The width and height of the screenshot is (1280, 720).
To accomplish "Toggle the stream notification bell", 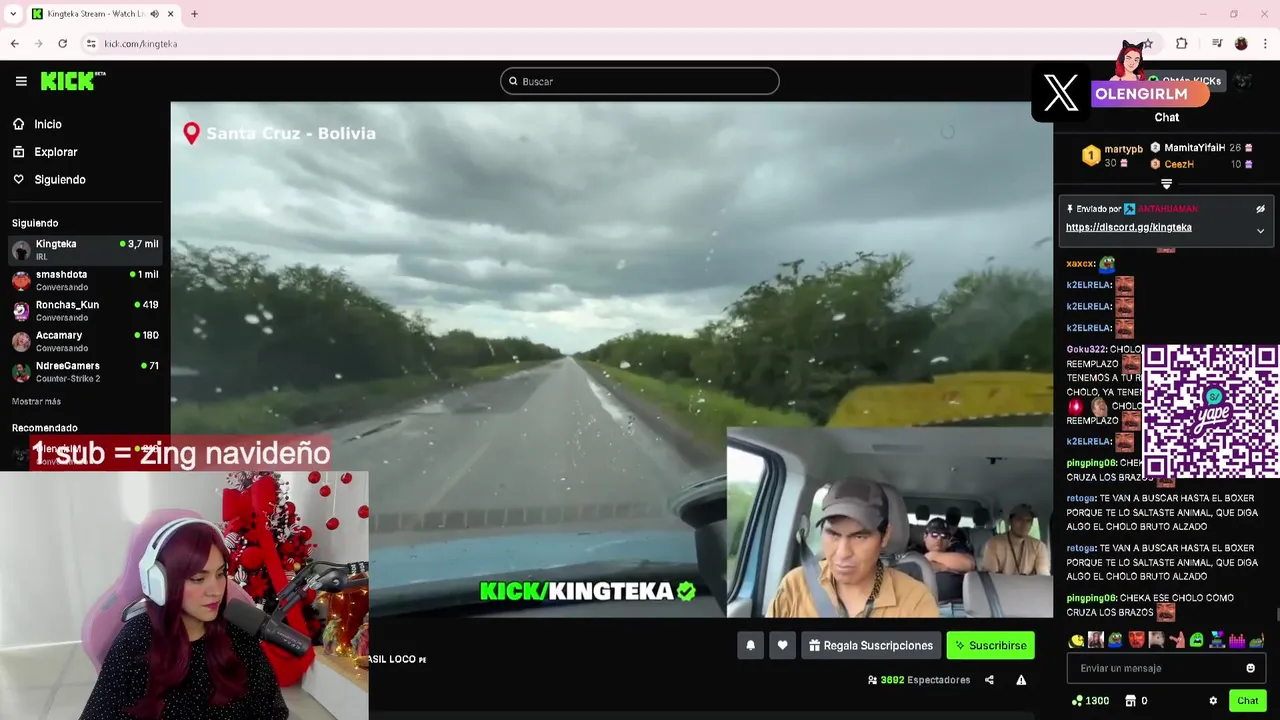I will [x=750, y=646].
